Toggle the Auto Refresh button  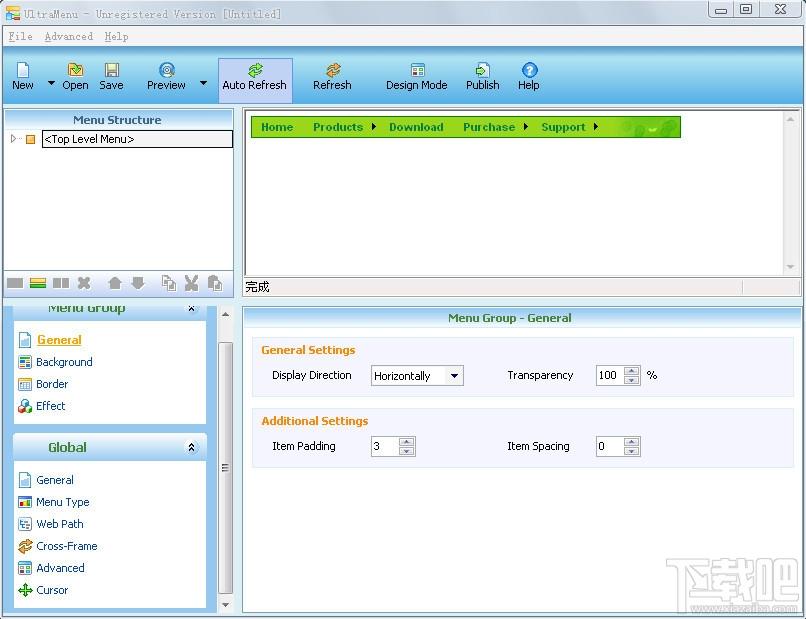[255, 80]
